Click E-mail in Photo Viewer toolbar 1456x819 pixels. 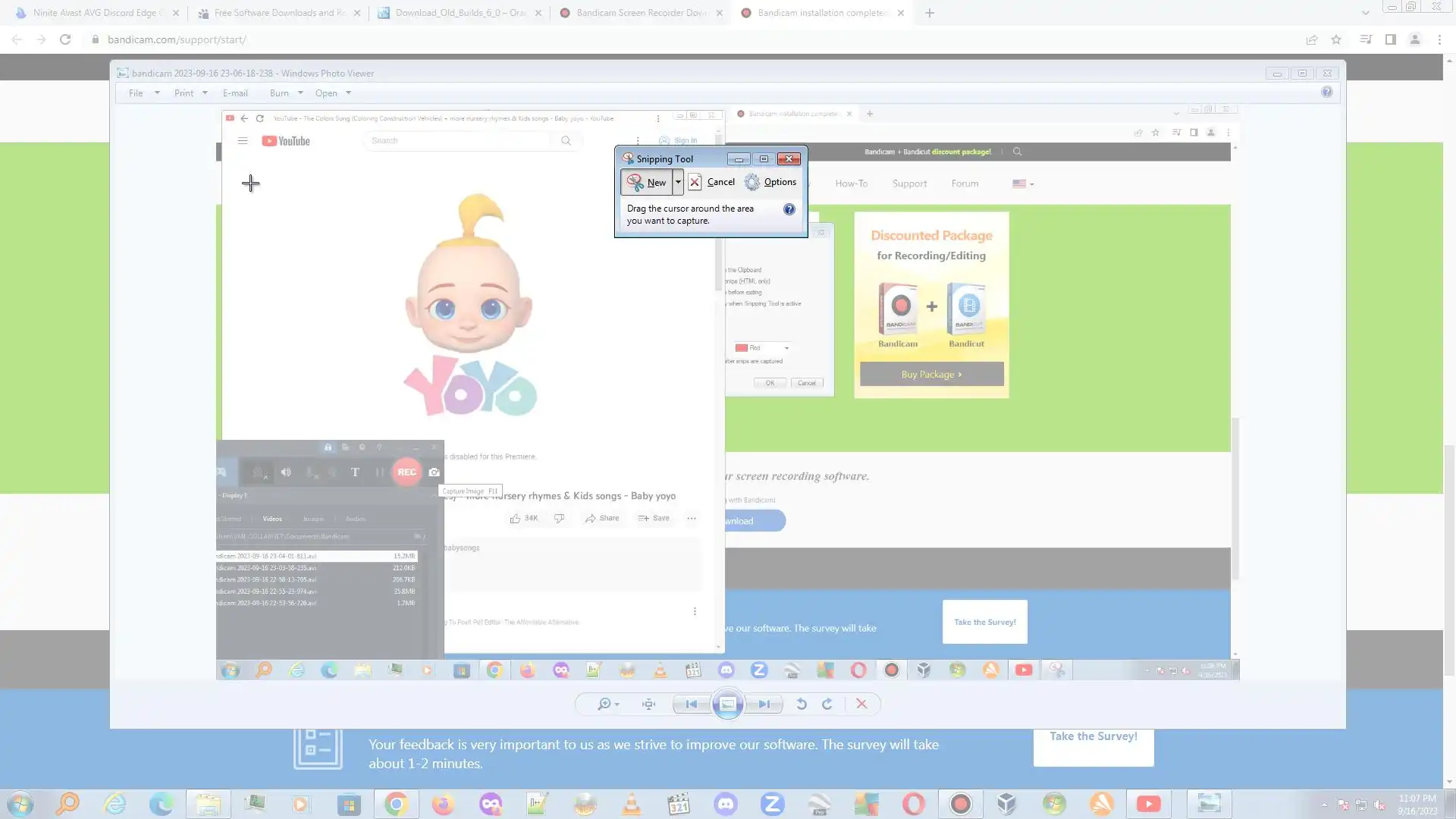235,93
